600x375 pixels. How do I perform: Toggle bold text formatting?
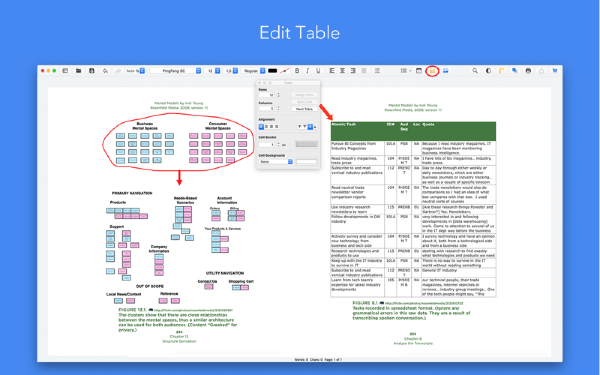(x=297, y=71)
